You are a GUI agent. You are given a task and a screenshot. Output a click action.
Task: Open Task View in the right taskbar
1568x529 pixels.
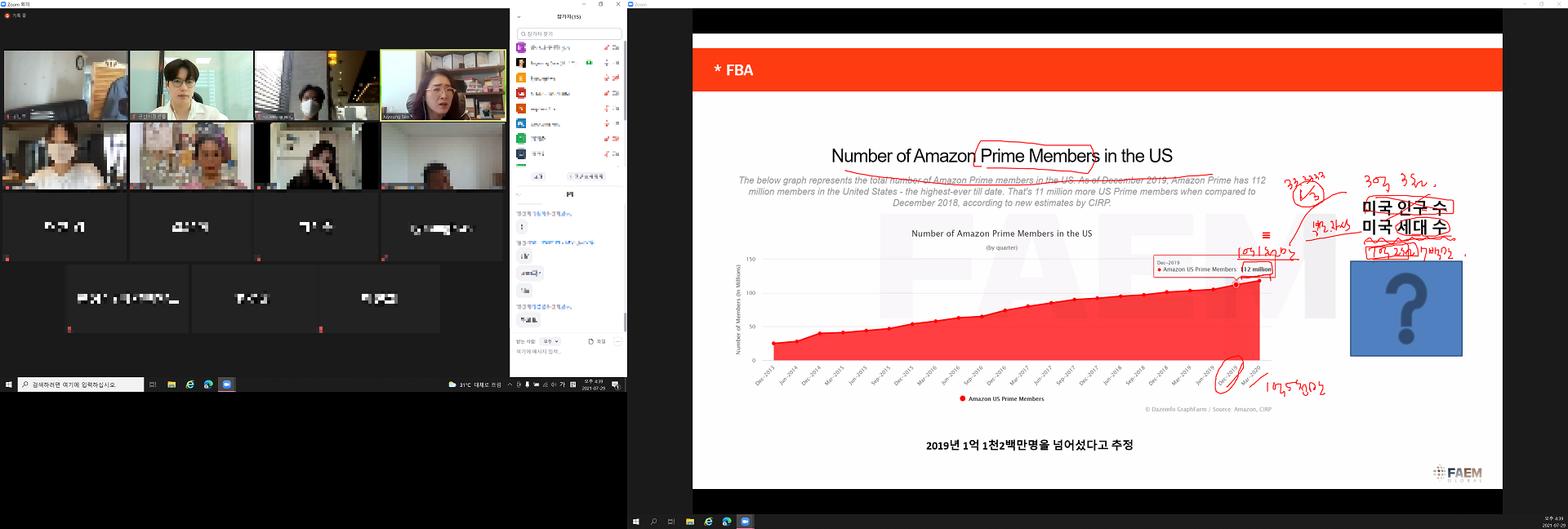671,521
